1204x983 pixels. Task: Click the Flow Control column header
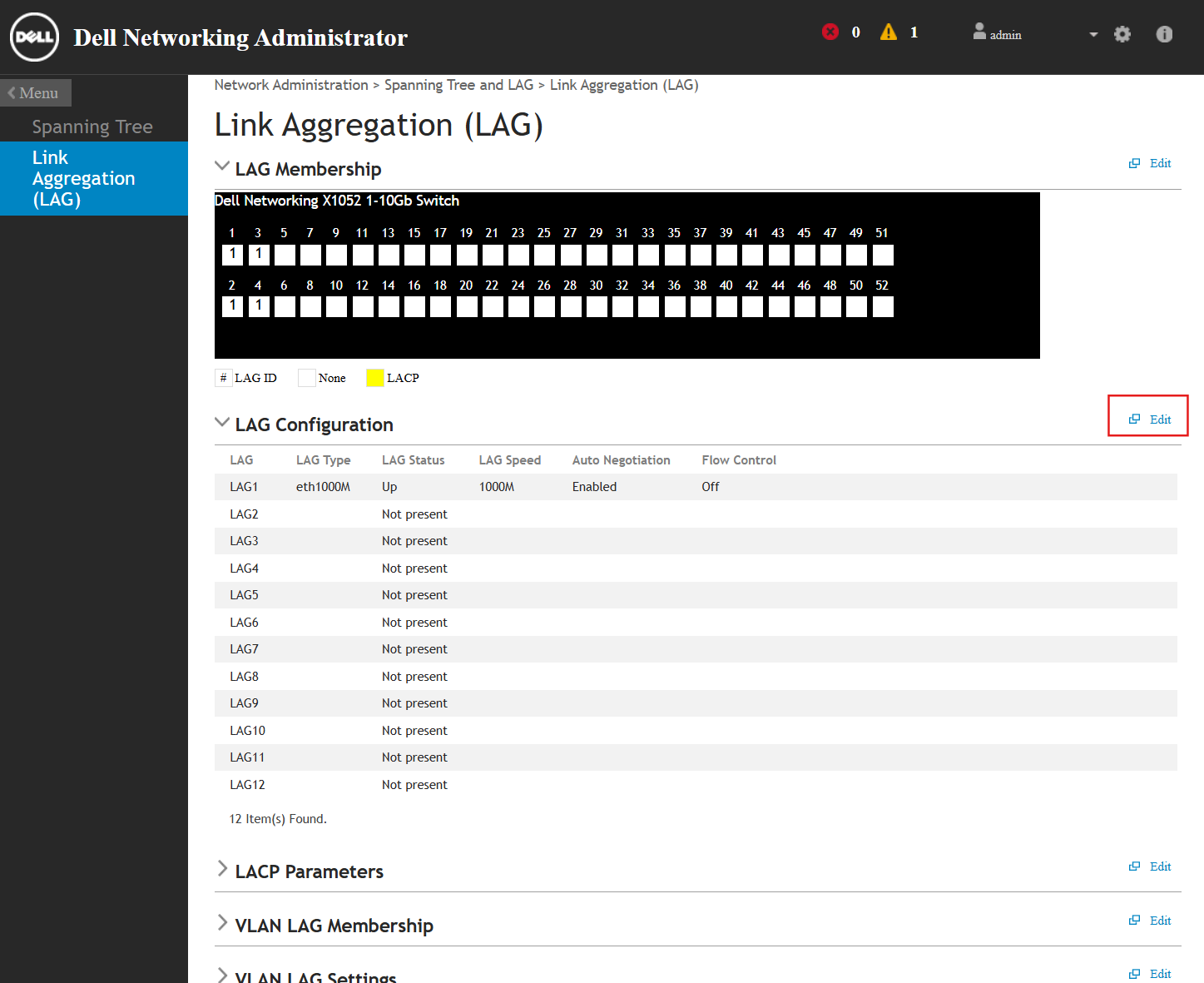pyautogui.click(x=739, y=460)
